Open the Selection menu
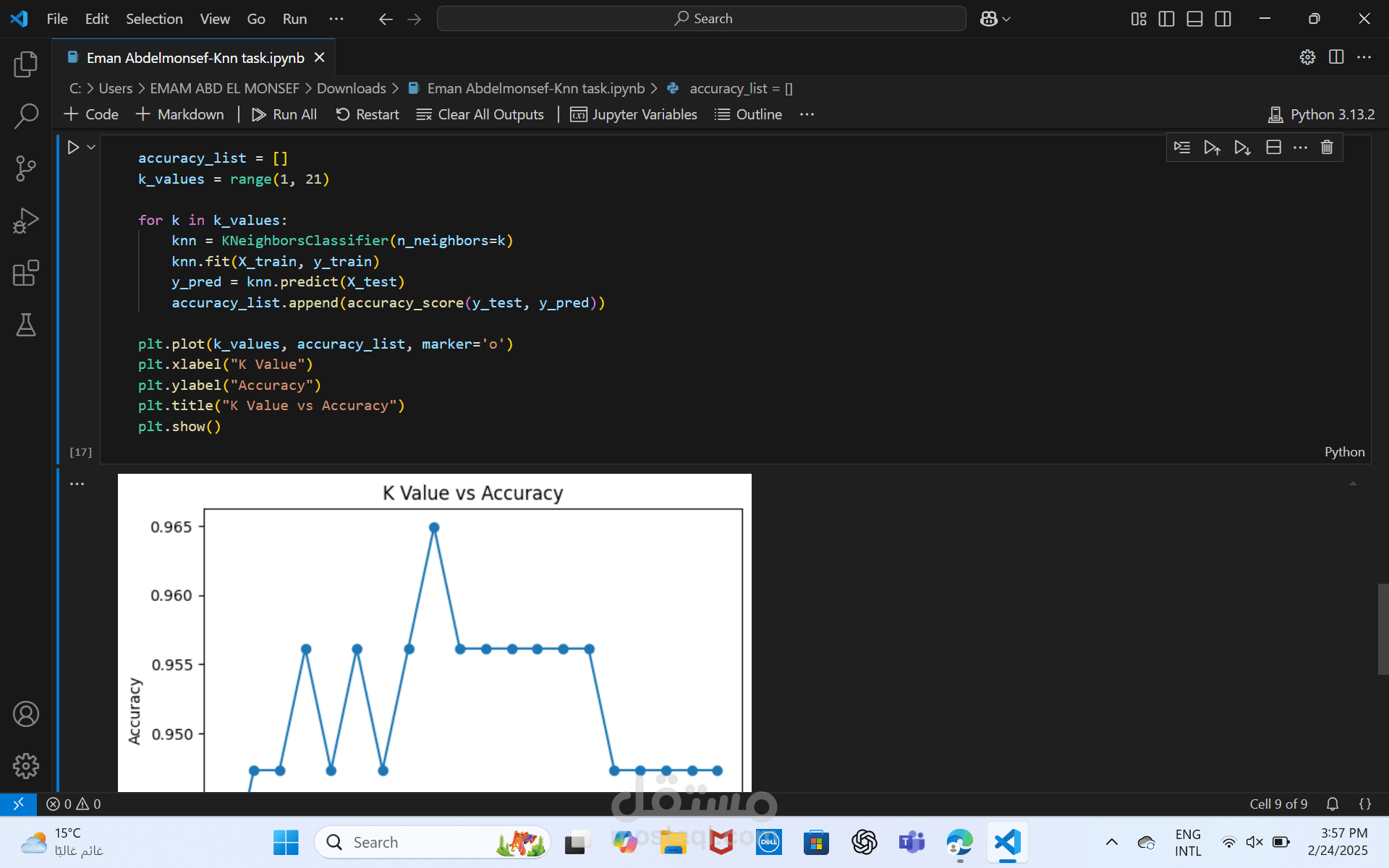Viewport: 1389px width, 868px height. pos(154,19)
